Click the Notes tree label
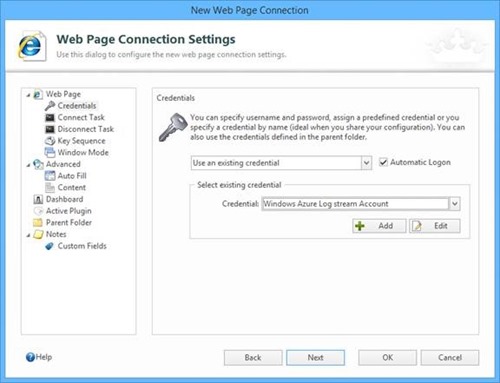 coord(56,234)
